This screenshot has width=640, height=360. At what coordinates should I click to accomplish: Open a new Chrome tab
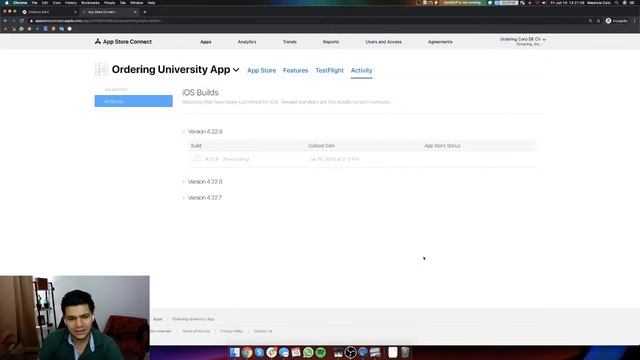click(x=145, y=12)
